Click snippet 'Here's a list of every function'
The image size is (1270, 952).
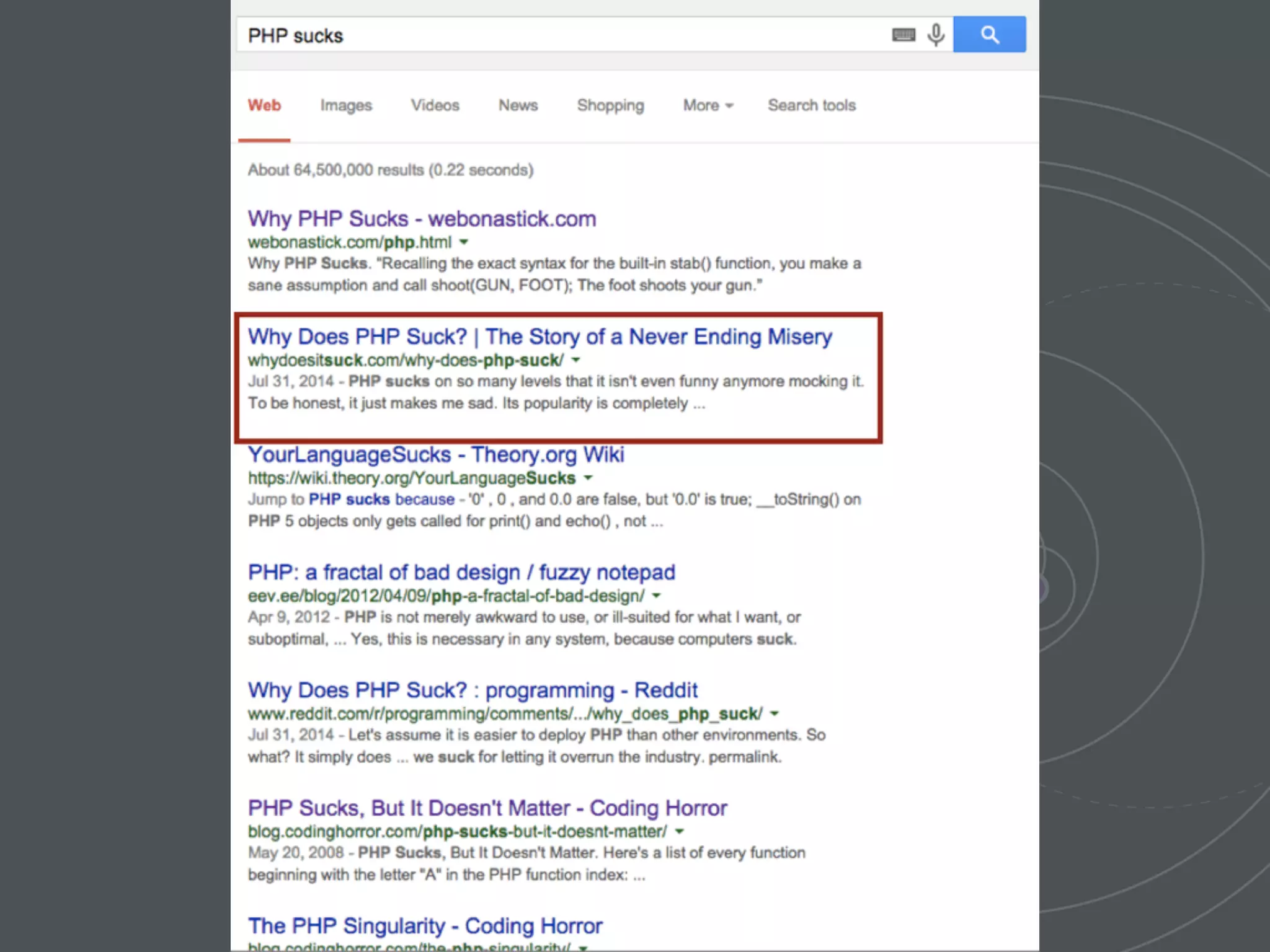[x=704, y=853]
